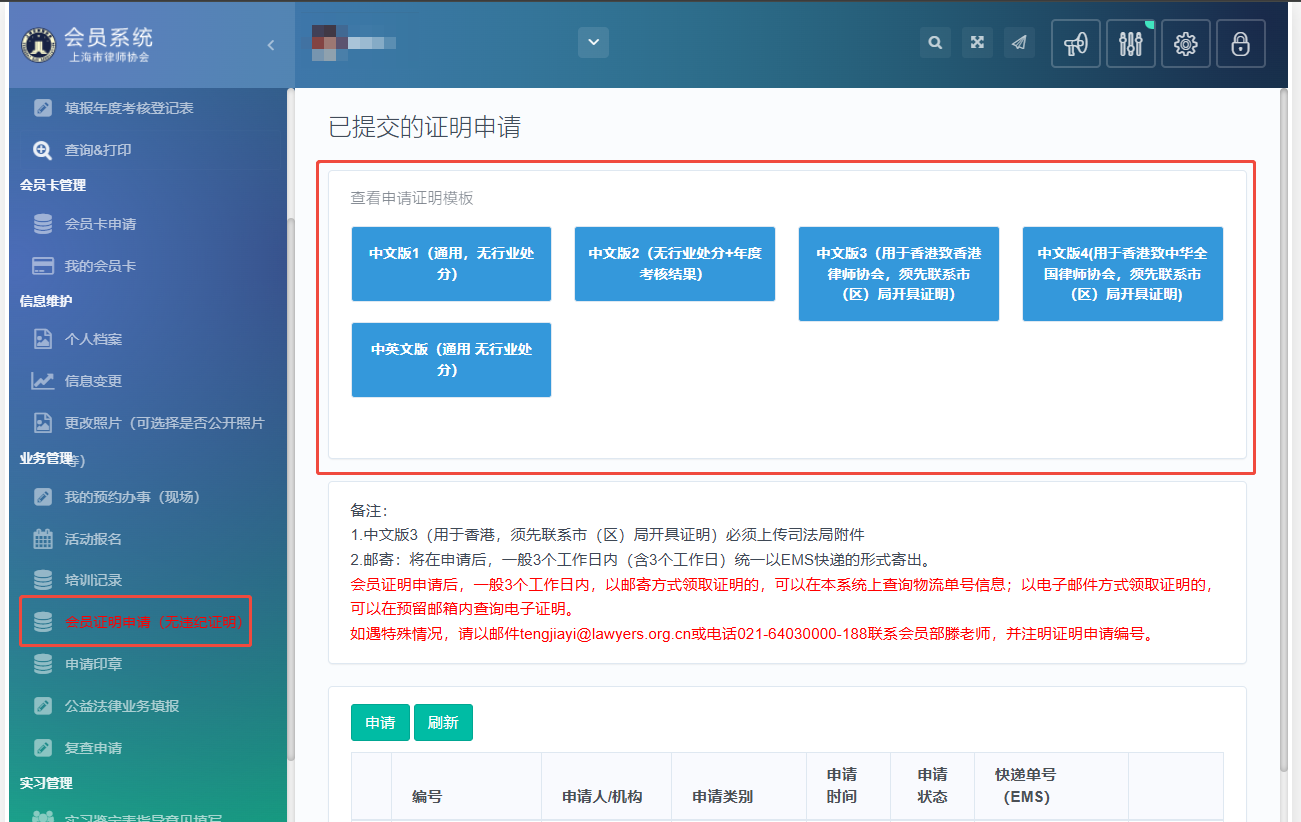The width and height of the screenshot is (1301, 822).
Task: Click pencil icon beside 填报年度考核登记表
Action: click(x=43, y=108)
